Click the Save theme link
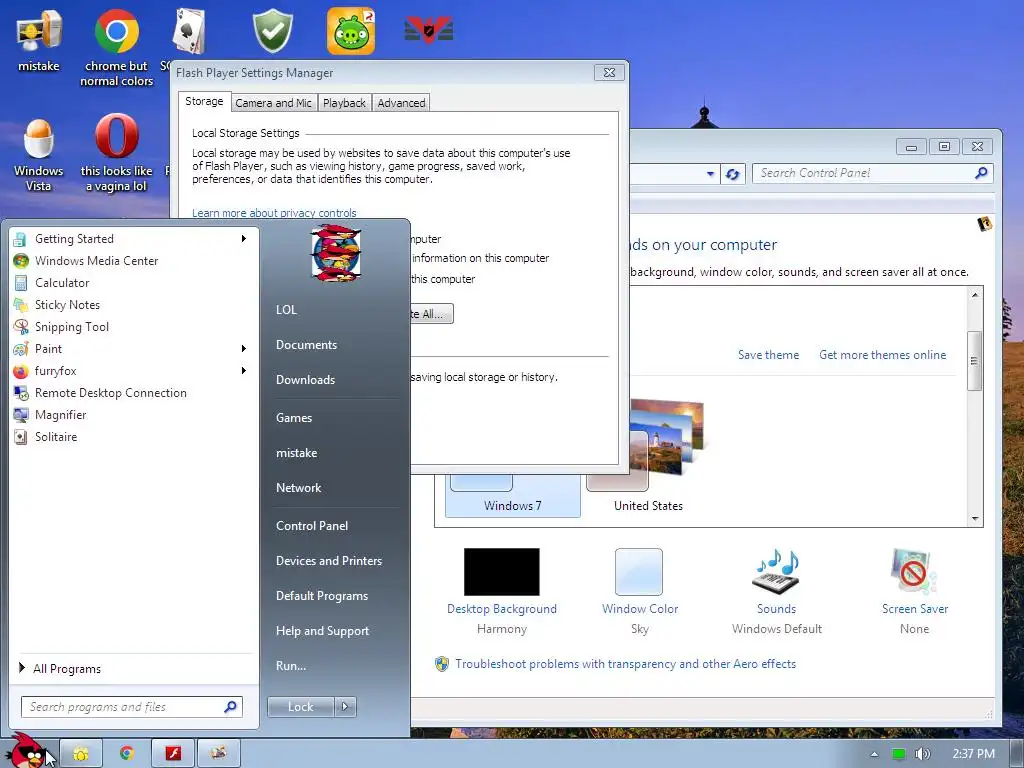The image size is (1024, 768). [x=769, y=355]
